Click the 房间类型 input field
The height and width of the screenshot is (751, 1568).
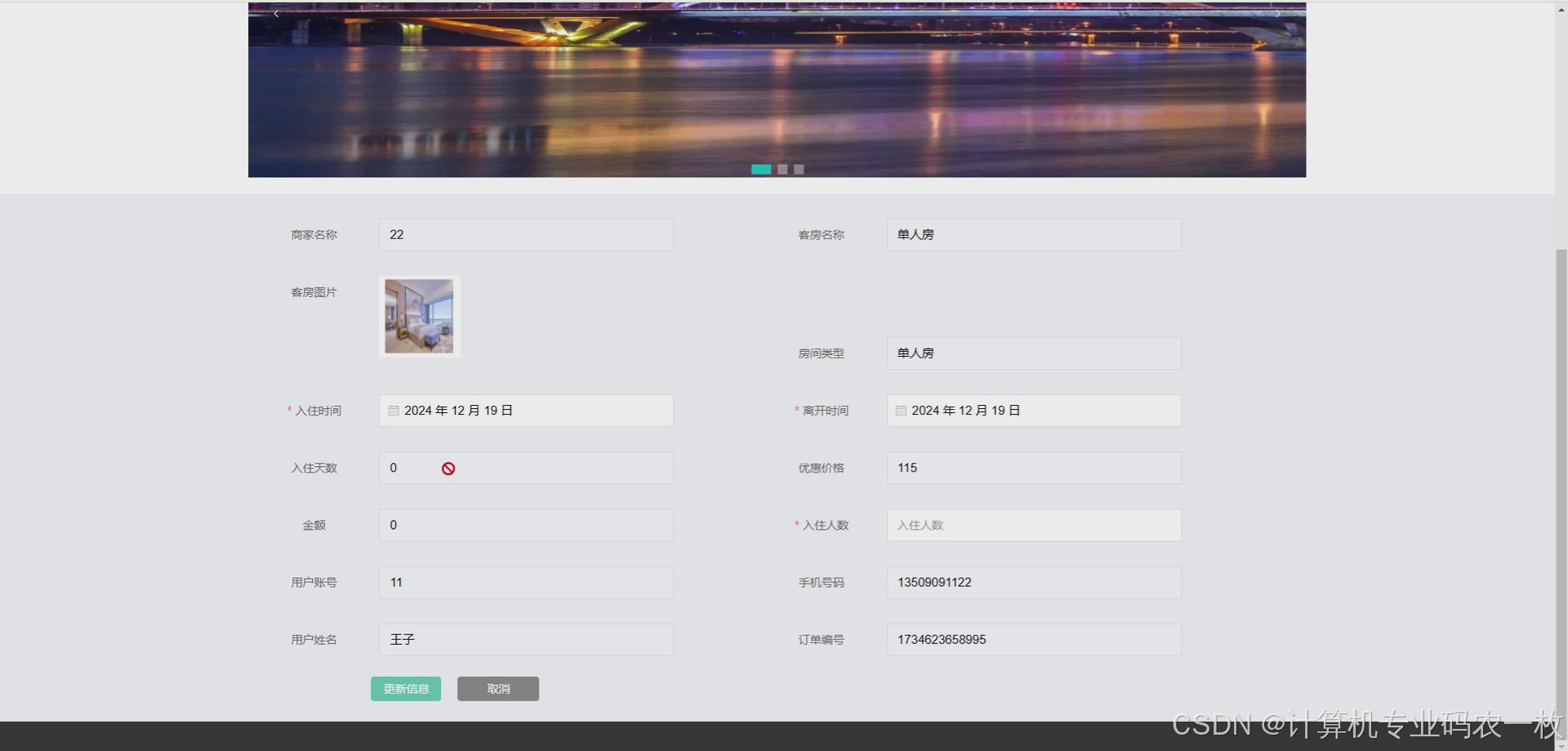1034,353
